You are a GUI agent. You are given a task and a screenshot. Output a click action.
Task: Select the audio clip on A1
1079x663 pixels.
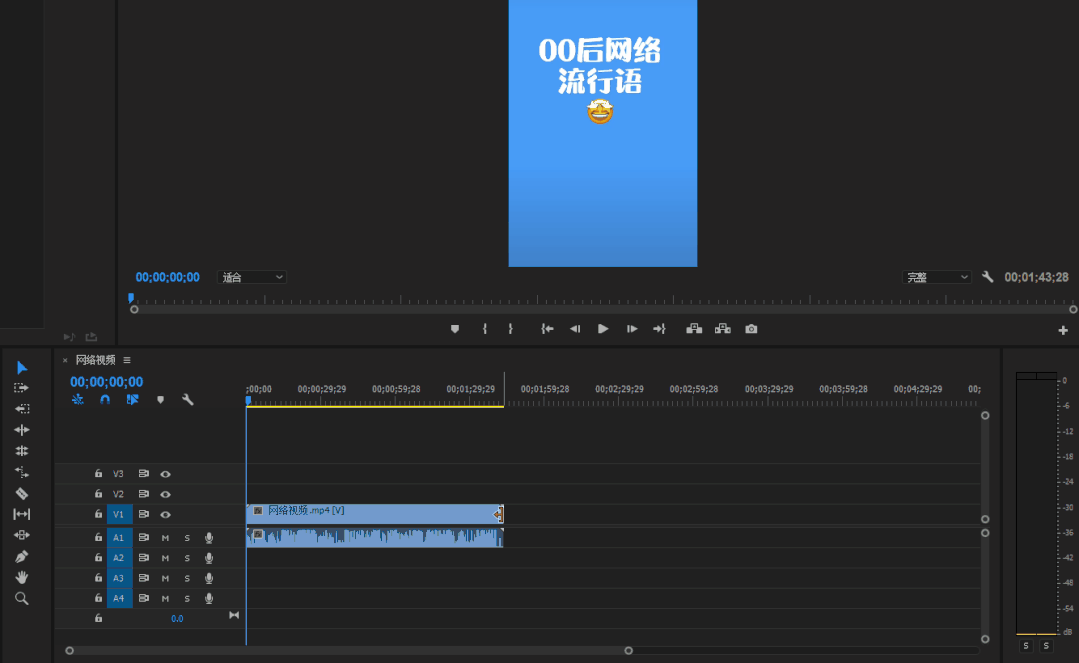pos(375,537)
